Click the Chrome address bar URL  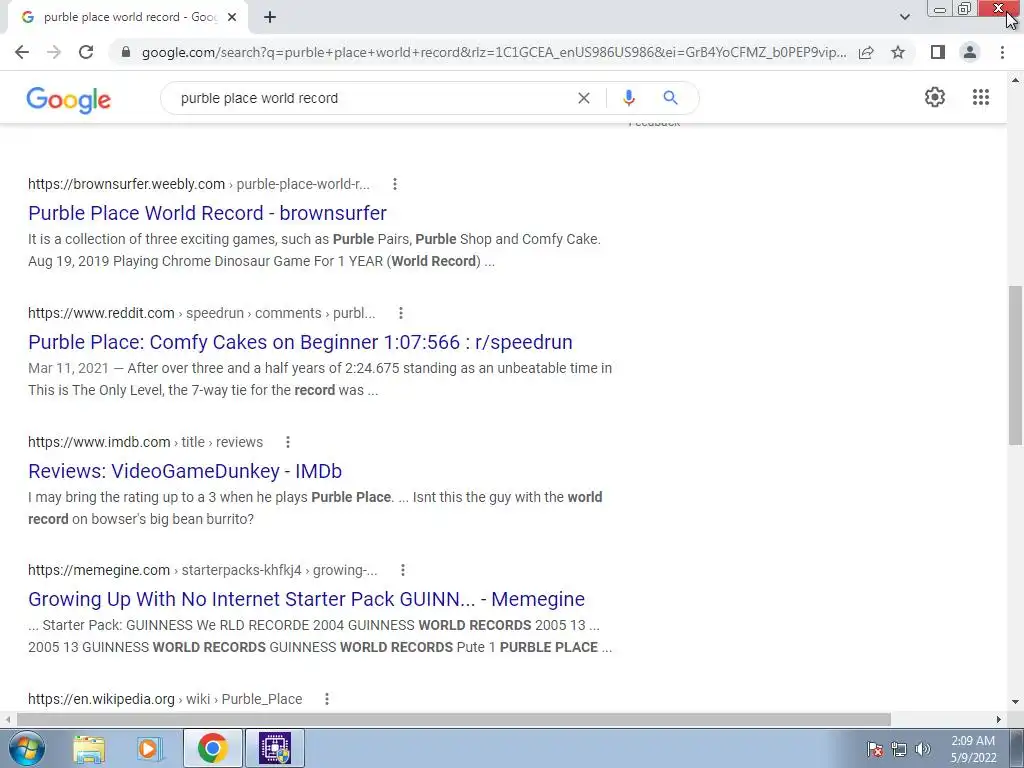[x=494, y=52]
